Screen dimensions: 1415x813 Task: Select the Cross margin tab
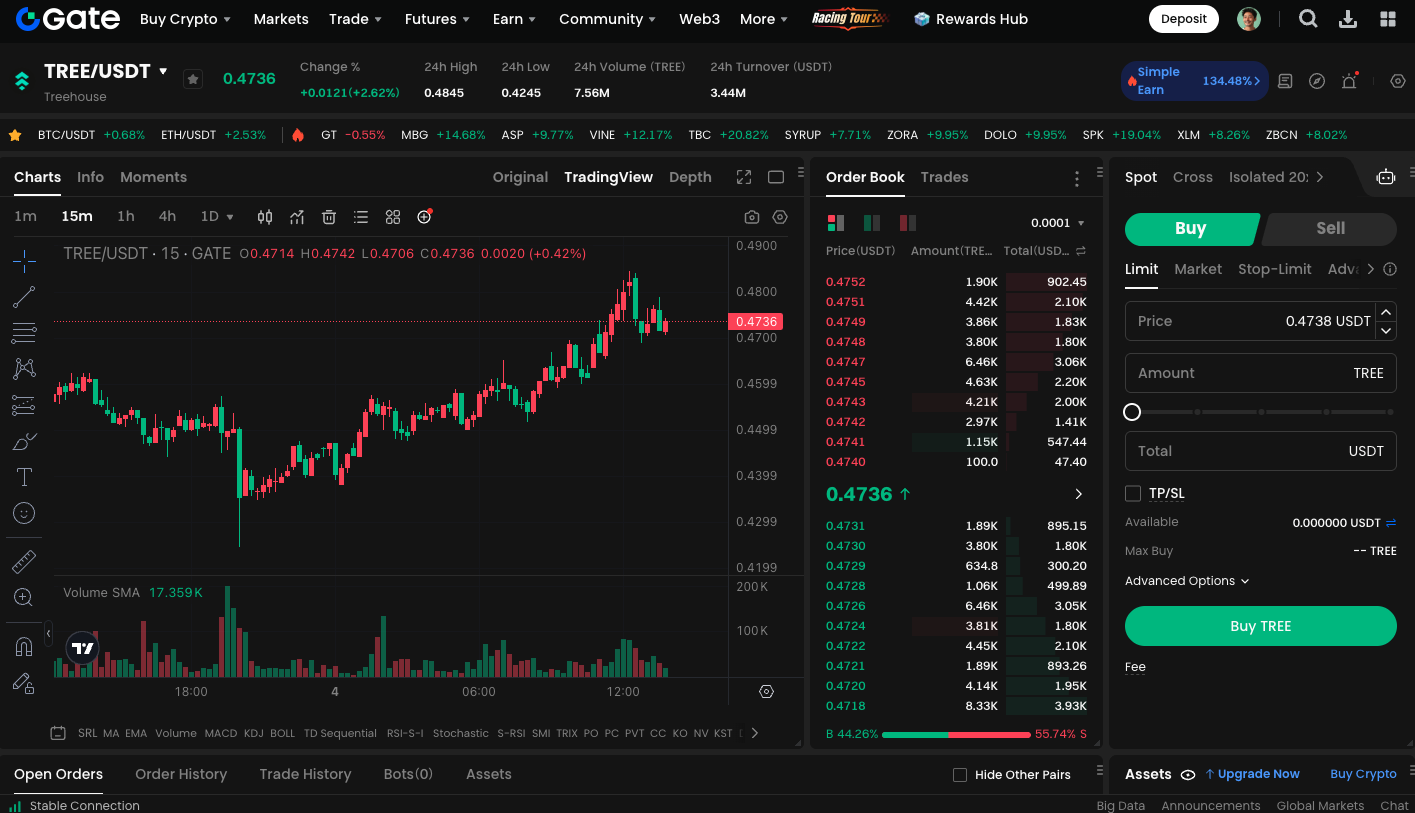coord(1193,177)
